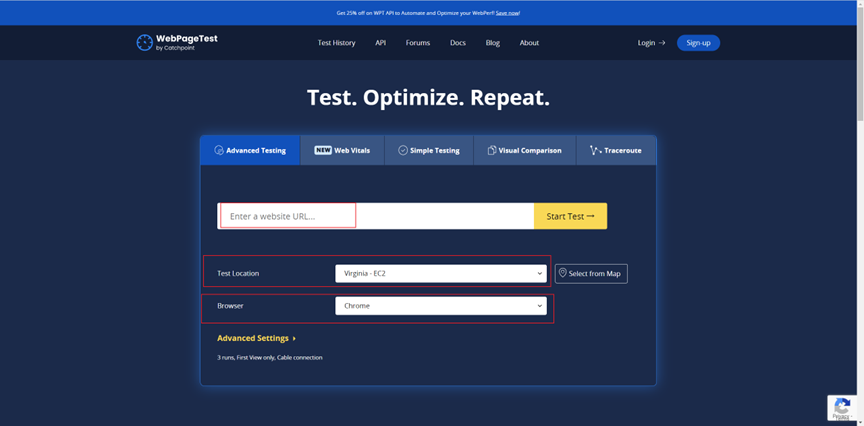864x426 pixels.
Task: Click the Start Test button
Action: (570, 216)
